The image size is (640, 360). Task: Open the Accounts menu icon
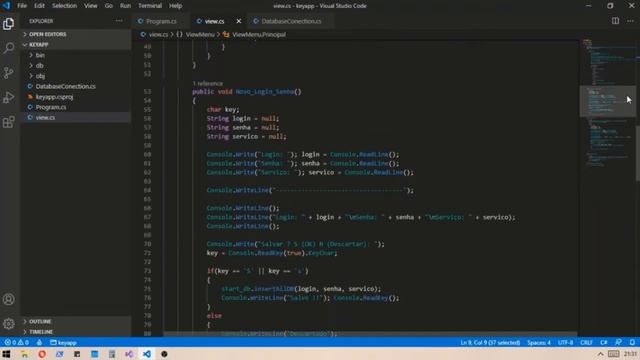coord(9,300)
